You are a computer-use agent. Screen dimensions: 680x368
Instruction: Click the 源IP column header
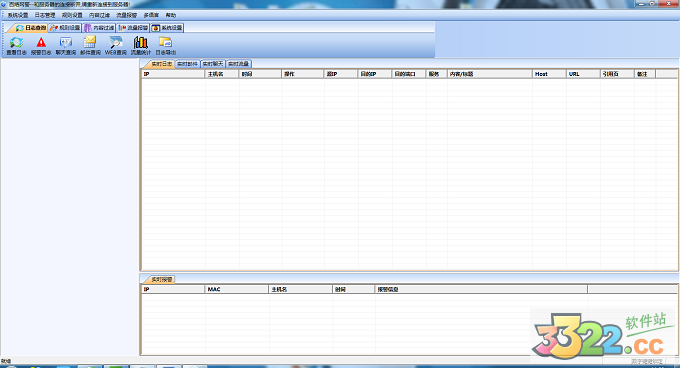point(341,74)
